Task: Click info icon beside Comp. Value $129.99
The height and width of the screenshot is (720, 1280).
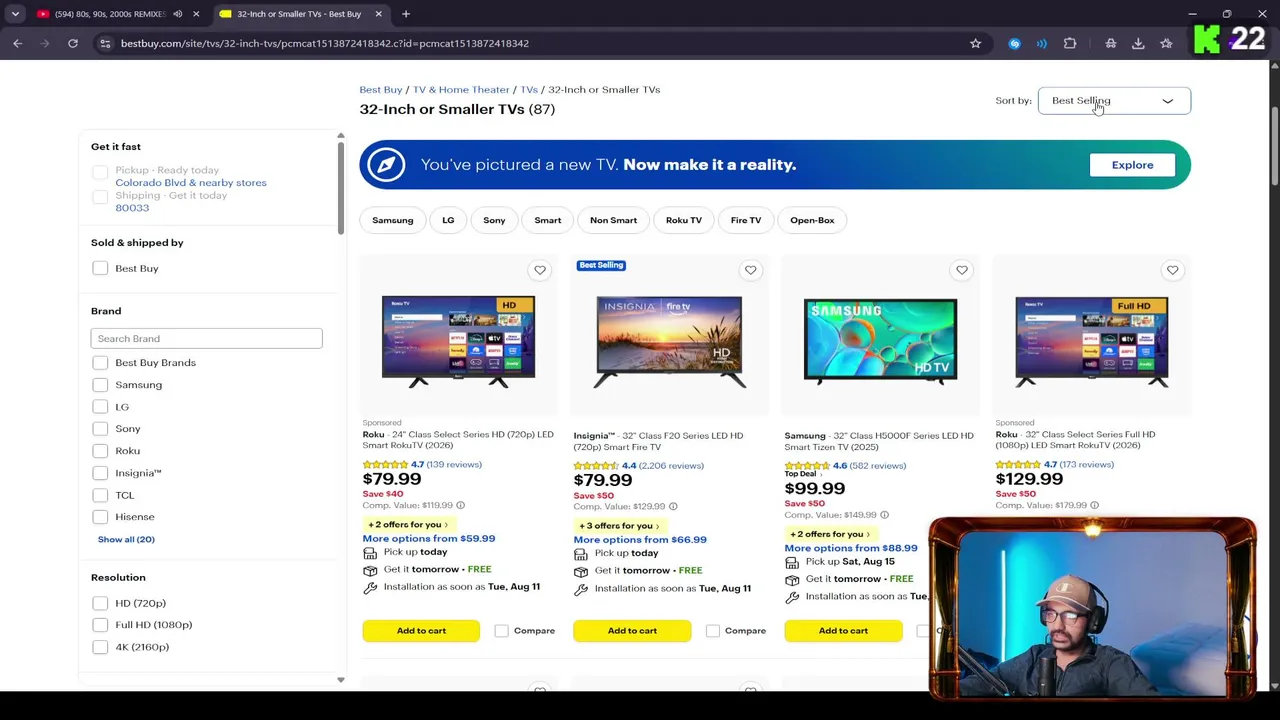Action: [672, 507]
